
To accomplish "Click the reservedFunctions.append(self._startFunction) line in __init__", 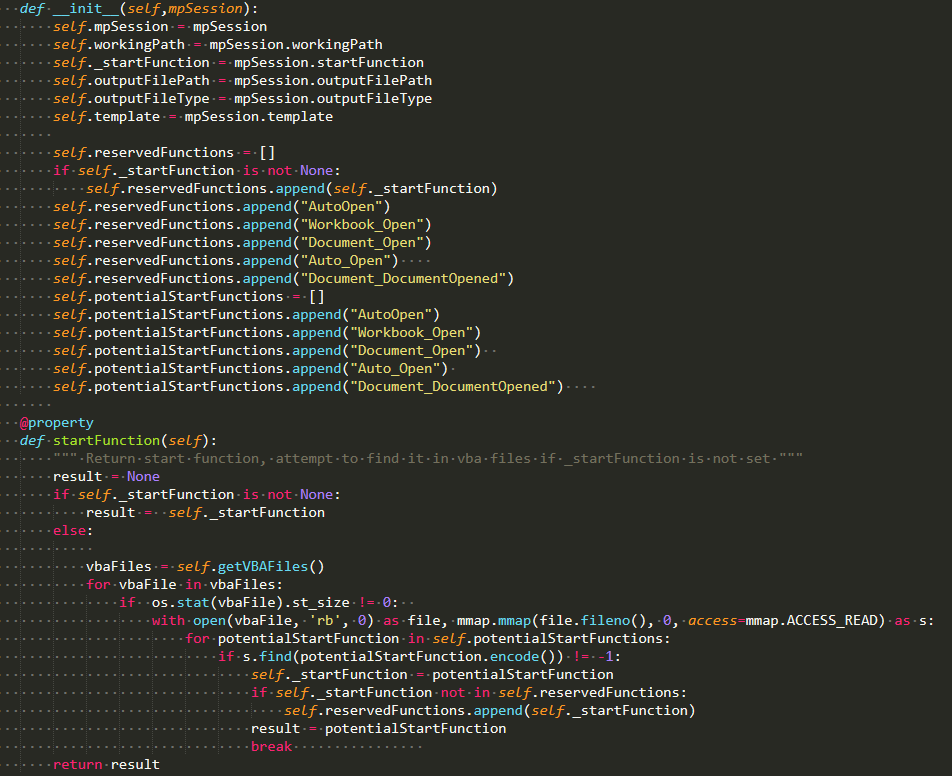I will (291, 188).
